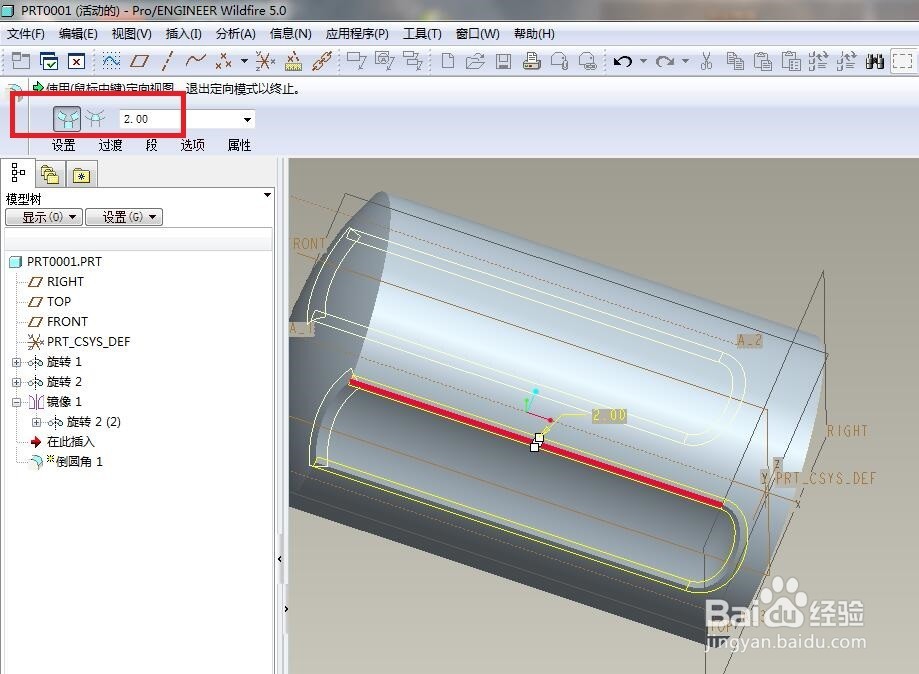Open the 设置 panel tab
The image size is (919, 674).
pos(63,145)
